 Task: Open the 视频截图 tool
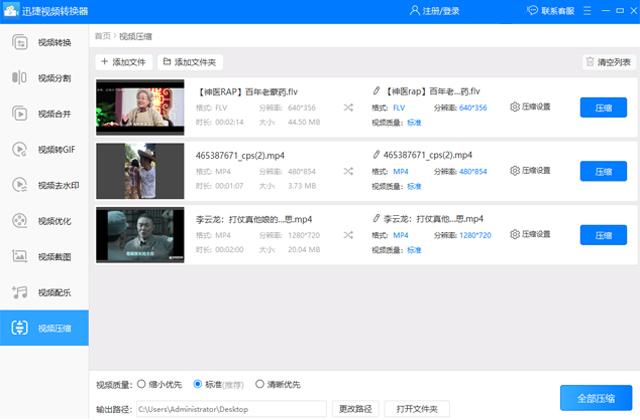[43, 257]
